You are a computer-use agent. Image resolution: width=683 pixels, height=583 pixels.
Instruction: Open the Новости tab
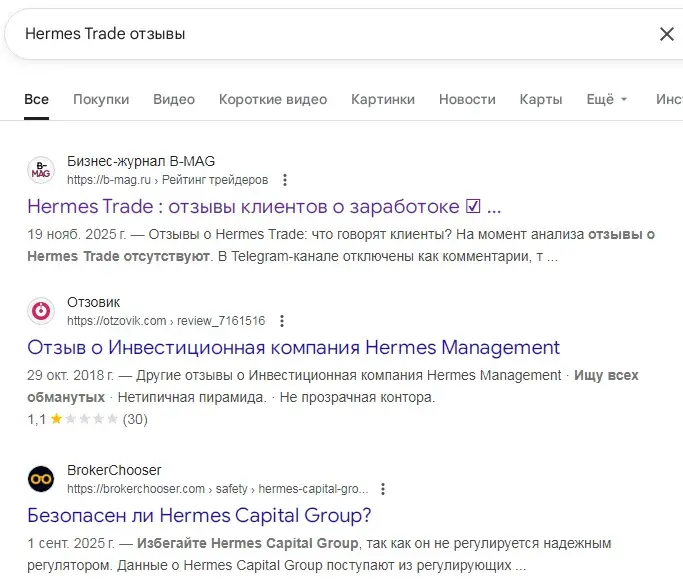[x=467, y=99]
